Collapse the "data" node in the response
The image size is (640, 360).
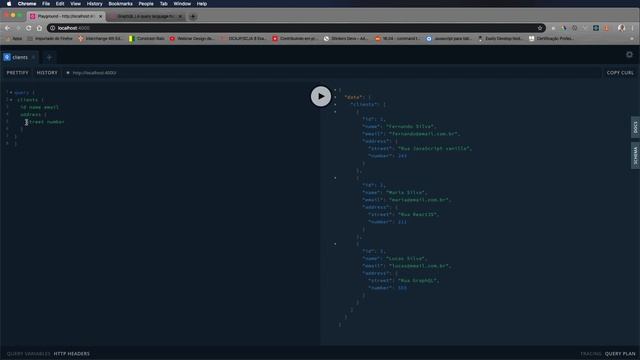pos(335,97)
